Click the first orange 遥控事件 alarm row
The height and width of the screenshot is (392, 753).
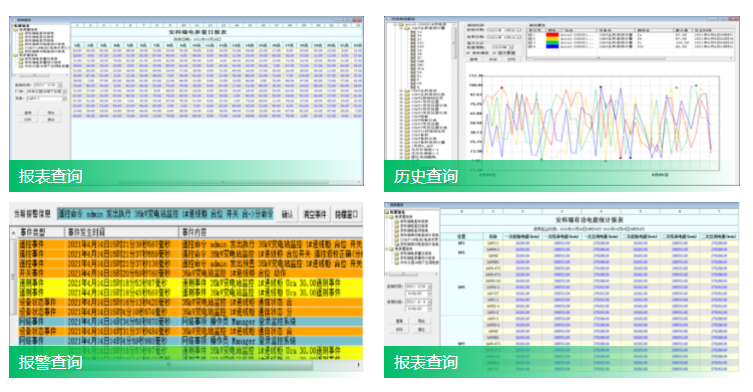190,244
